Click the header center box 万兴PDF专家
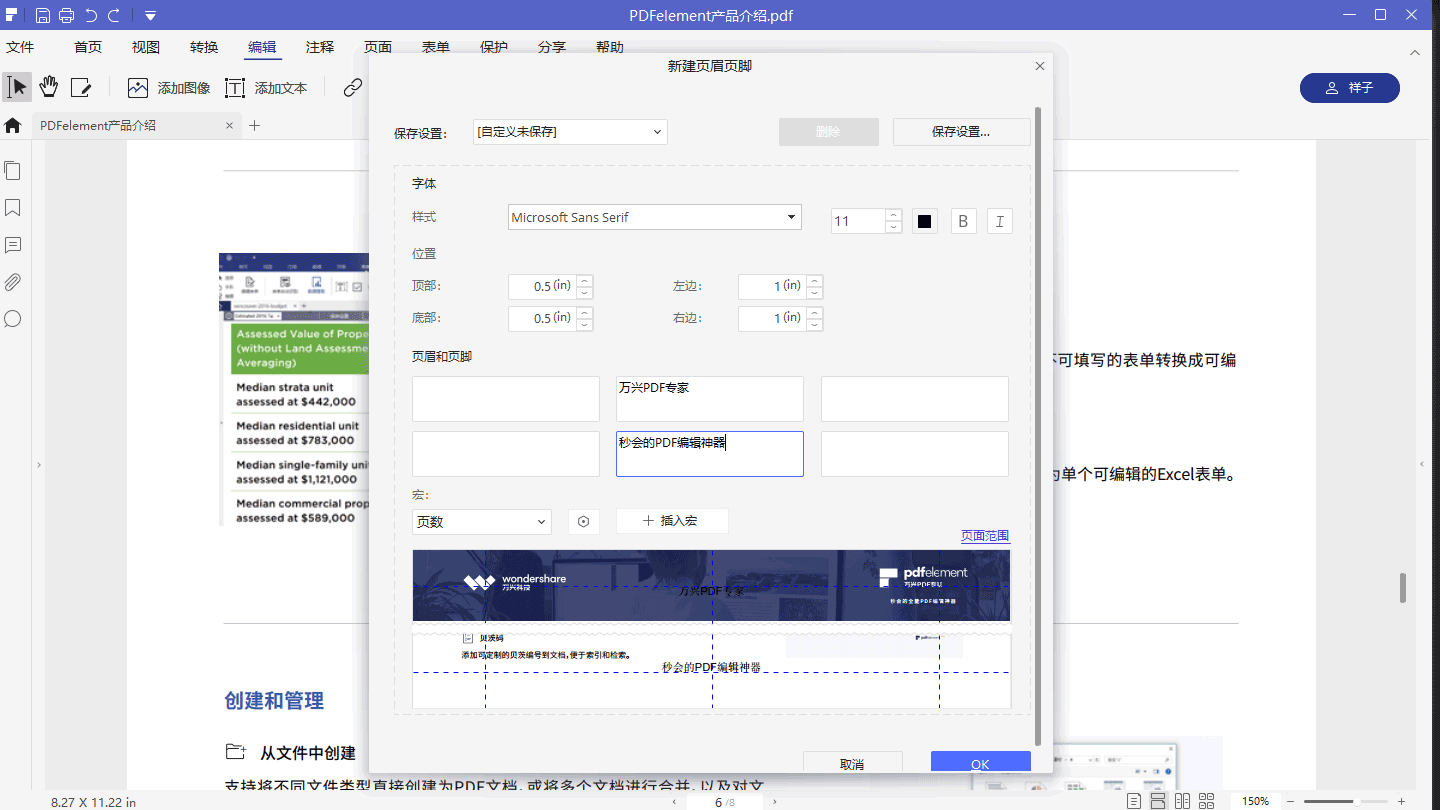The height and width of the screenshot is (810, 1440). tap(710, 399)
